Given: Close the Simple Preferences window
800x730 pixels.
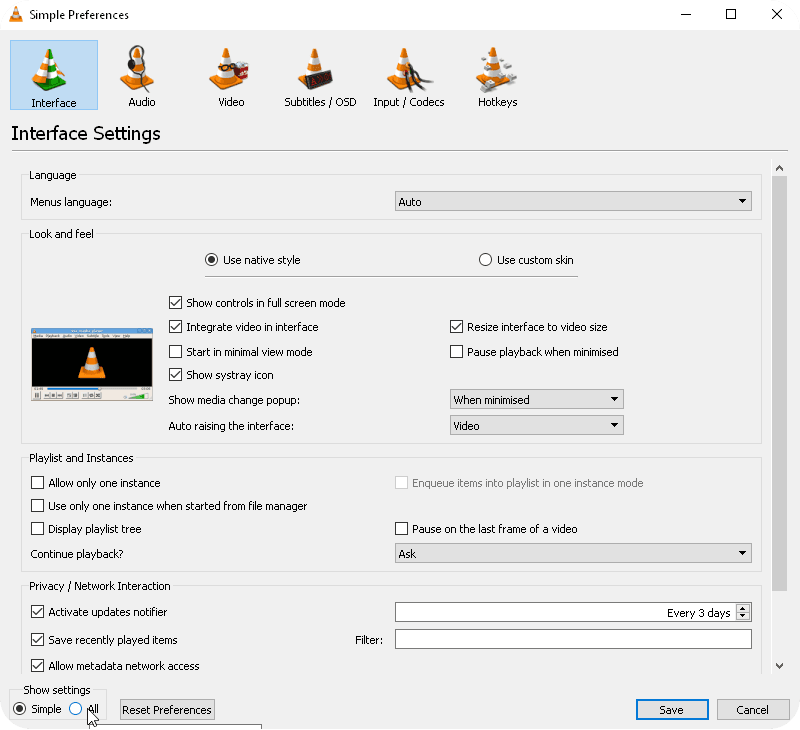Looking at the screenshot, I should (x=777, y=14).
